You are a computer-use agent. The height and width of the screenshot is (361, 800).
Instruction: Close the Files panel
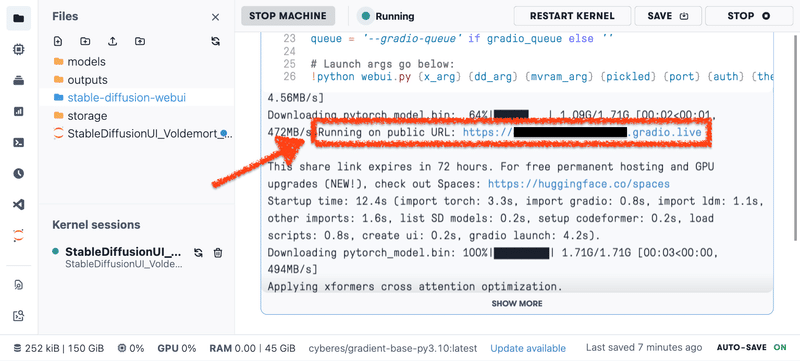[x=215, y=17]
